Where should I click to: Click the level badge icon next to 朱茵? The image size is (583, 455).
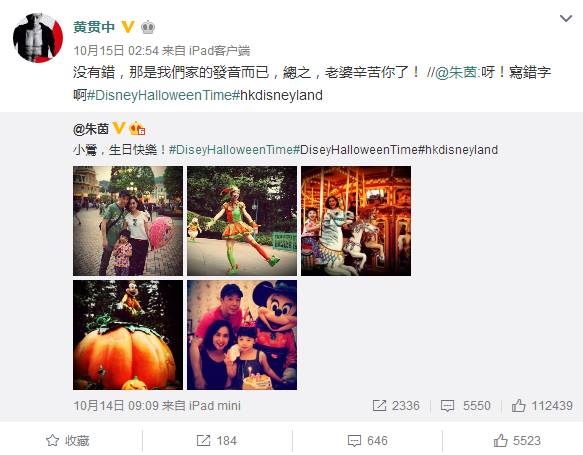137,129
